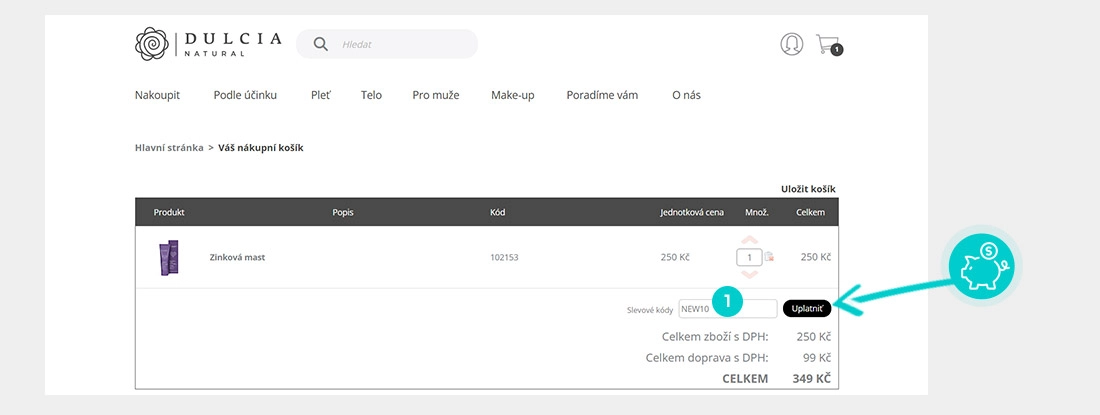Click the Jednotková cena column header

point(692,212)
